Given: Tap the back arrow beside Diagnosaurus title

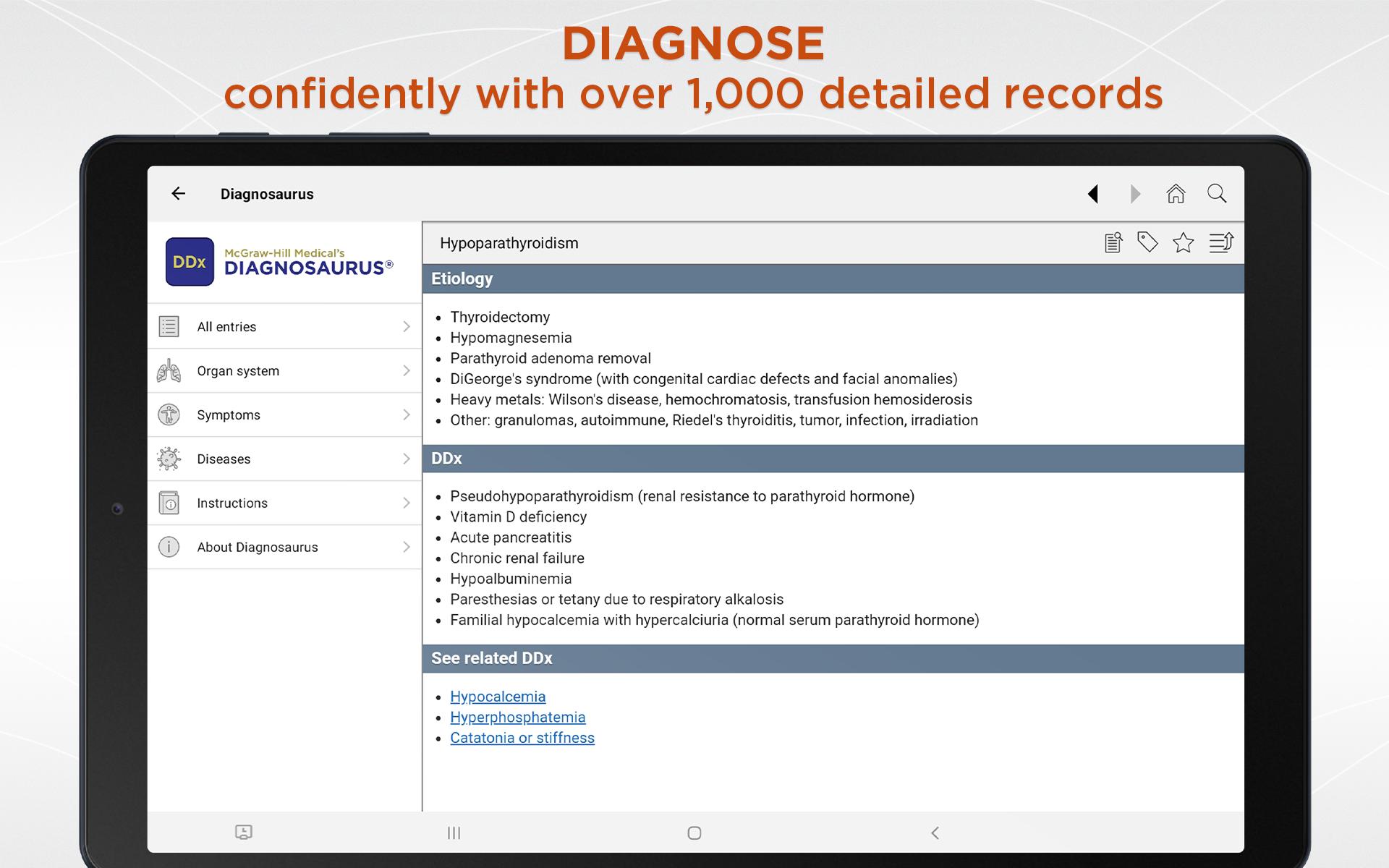Looking at the screenshot, I should (x=178, y=193).
